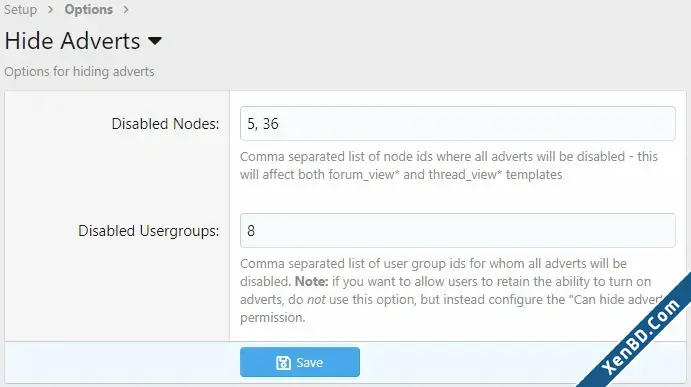Click the 'Can hide adverts' permission text
The height and width of the screenshot is (387, 691).
616,299
